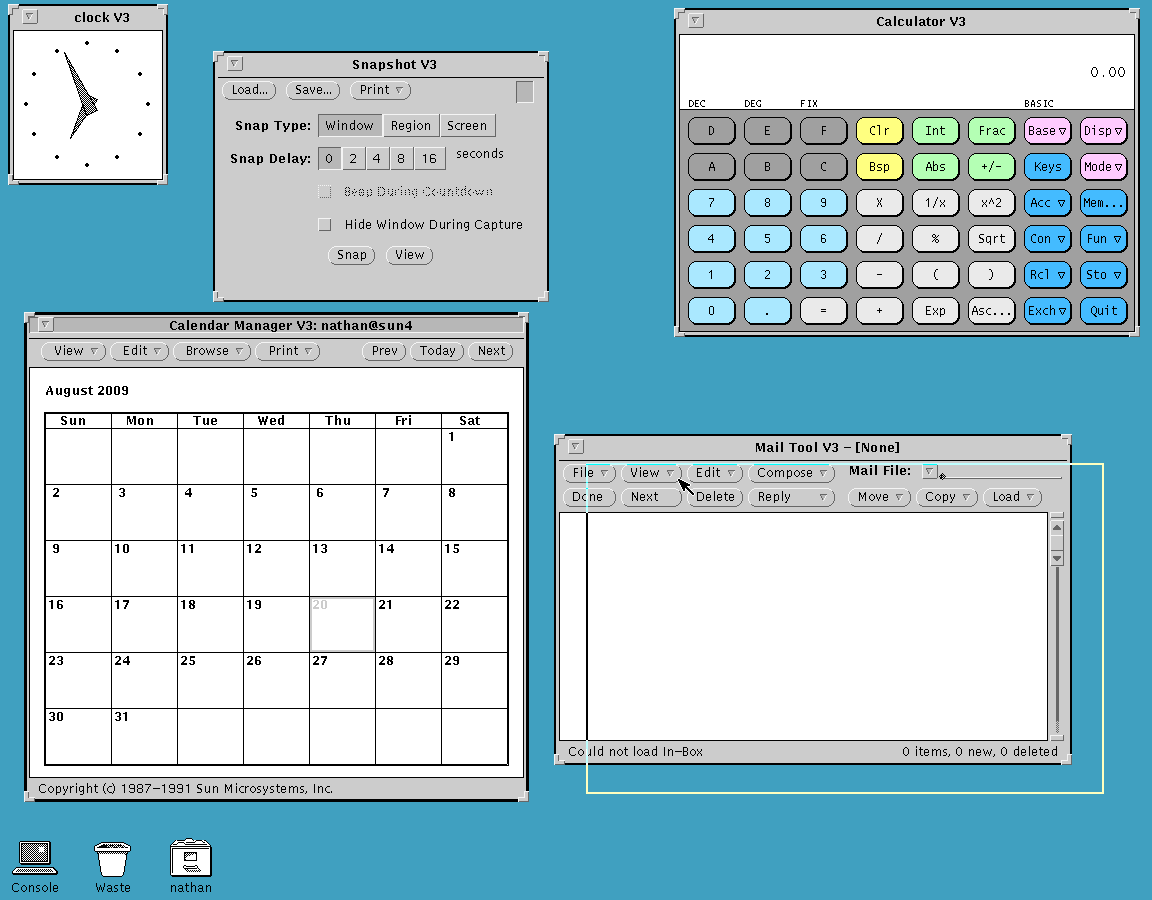
Task: Click the analog clock face
Action: click(86, 104)
